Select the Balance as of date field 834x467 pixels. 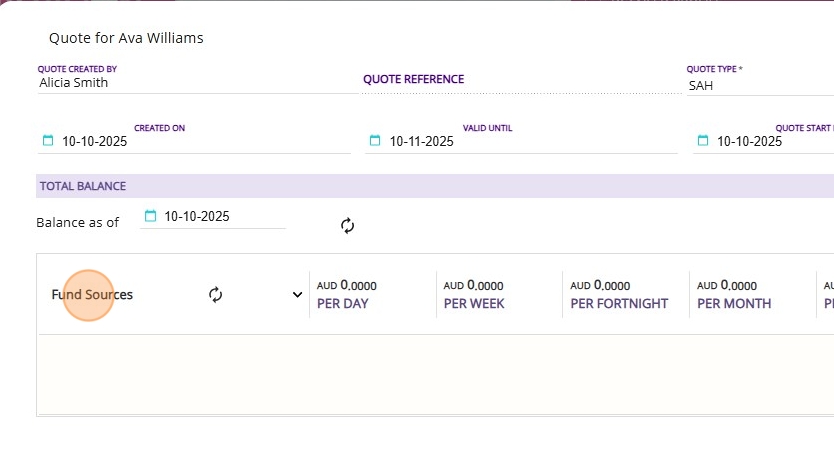pyautogui.click(x=198, y=216)
